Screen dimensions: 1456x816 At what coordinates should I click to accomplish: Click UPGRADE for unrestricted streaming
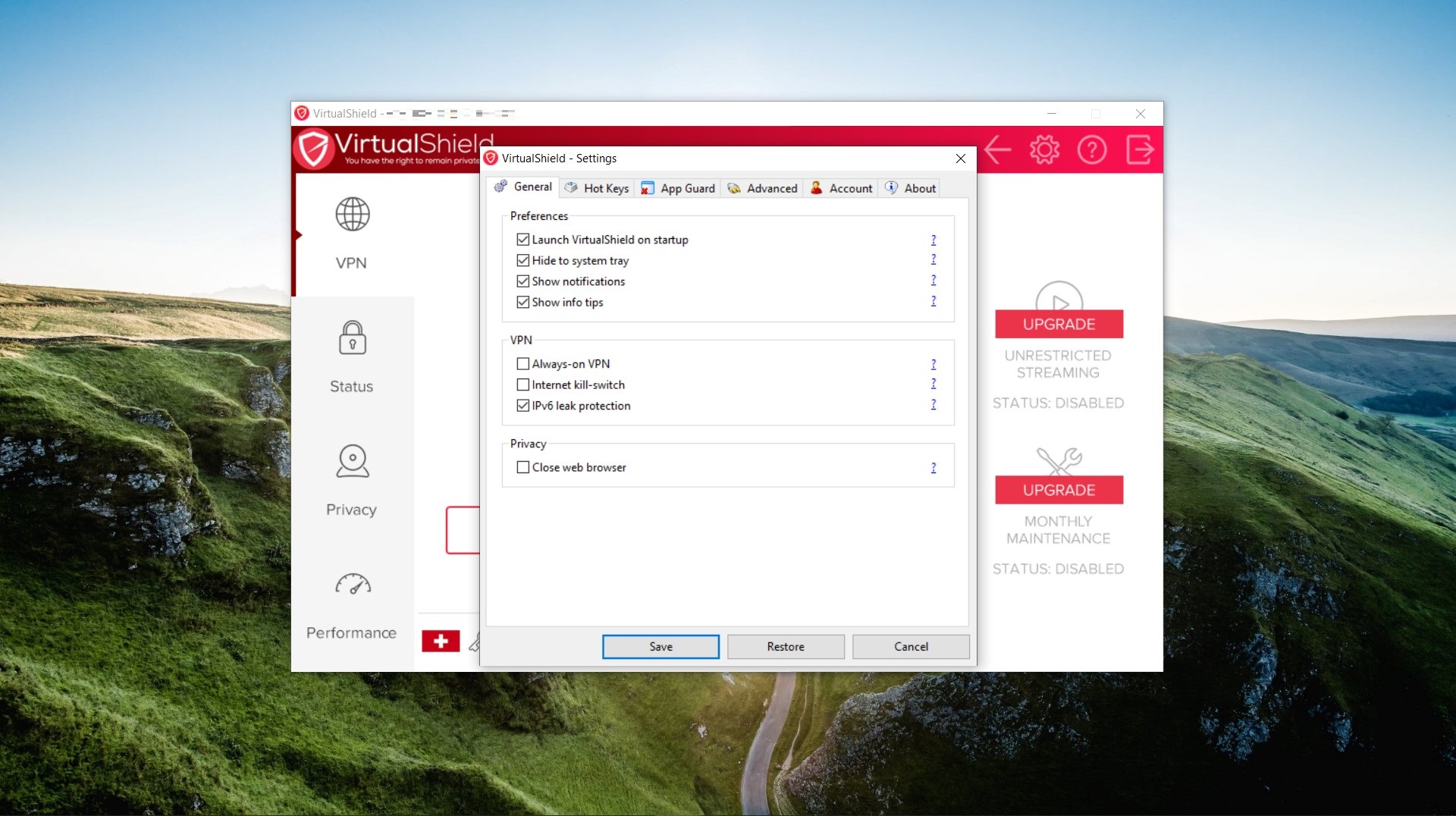point(1059,325)
